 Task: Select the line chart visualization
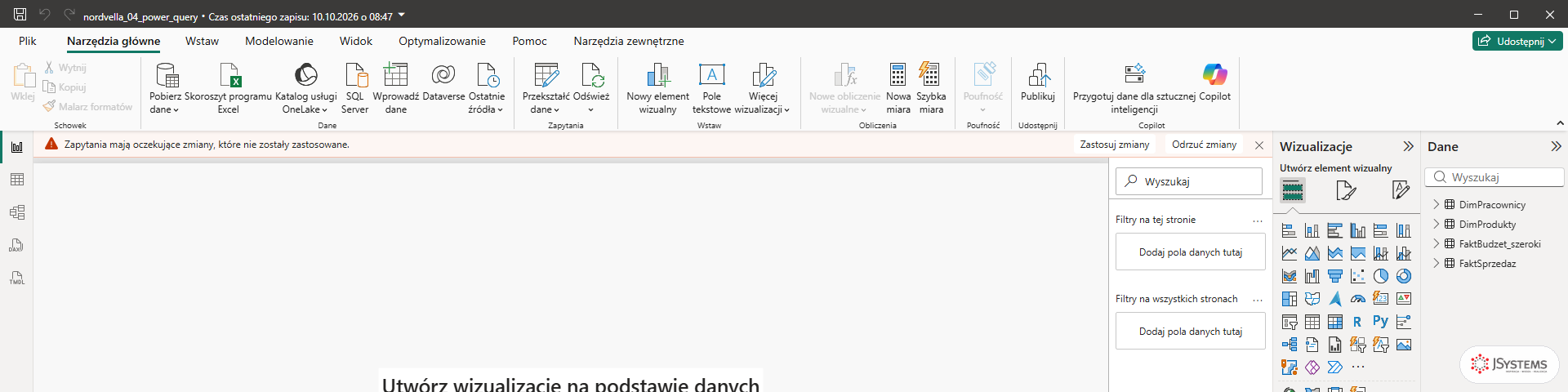coord(1290,253)
